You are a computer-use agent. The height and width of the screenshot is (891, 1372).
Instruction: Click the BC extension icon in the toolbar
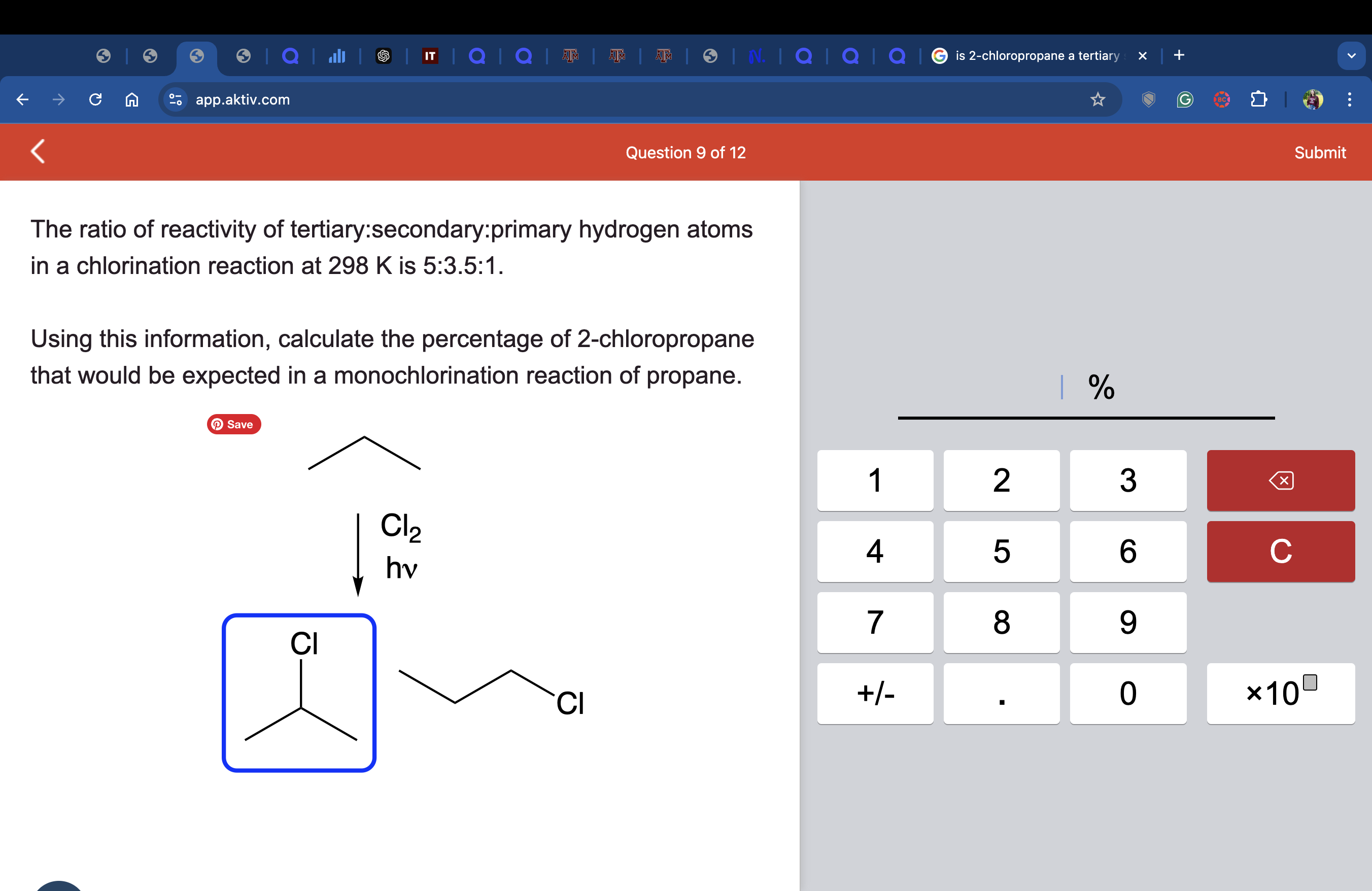(x=1222, y=99)
